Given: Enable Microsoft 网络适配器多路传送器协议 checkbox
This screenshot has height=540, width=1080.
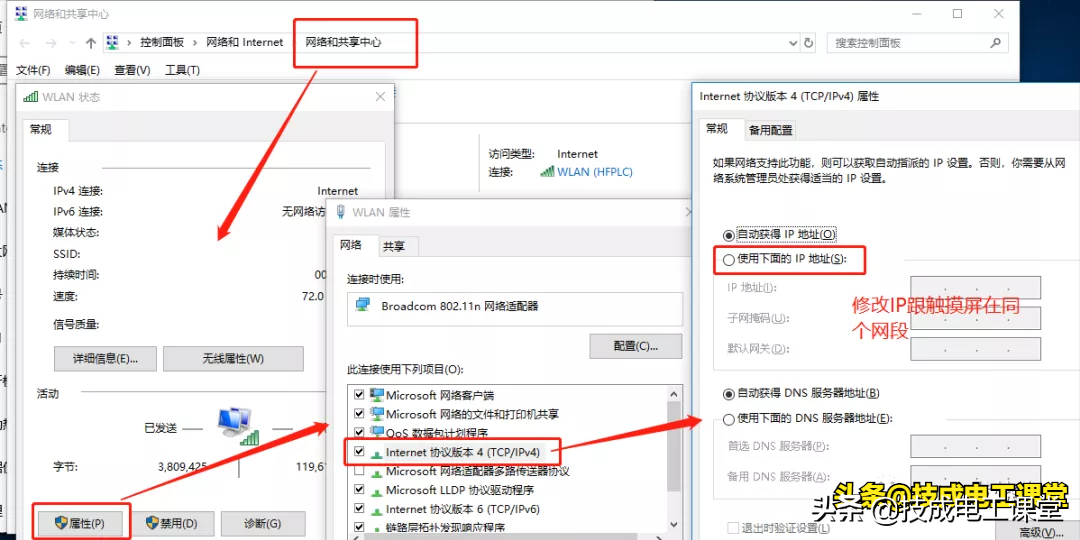Looking at the screenshot, I should [359, 471].
